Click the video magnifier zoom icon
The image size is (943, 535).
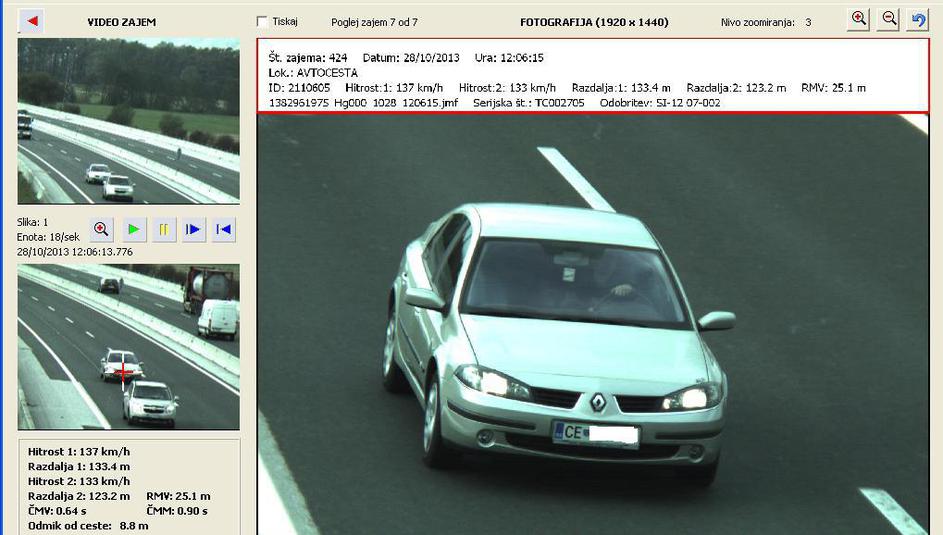101,229
